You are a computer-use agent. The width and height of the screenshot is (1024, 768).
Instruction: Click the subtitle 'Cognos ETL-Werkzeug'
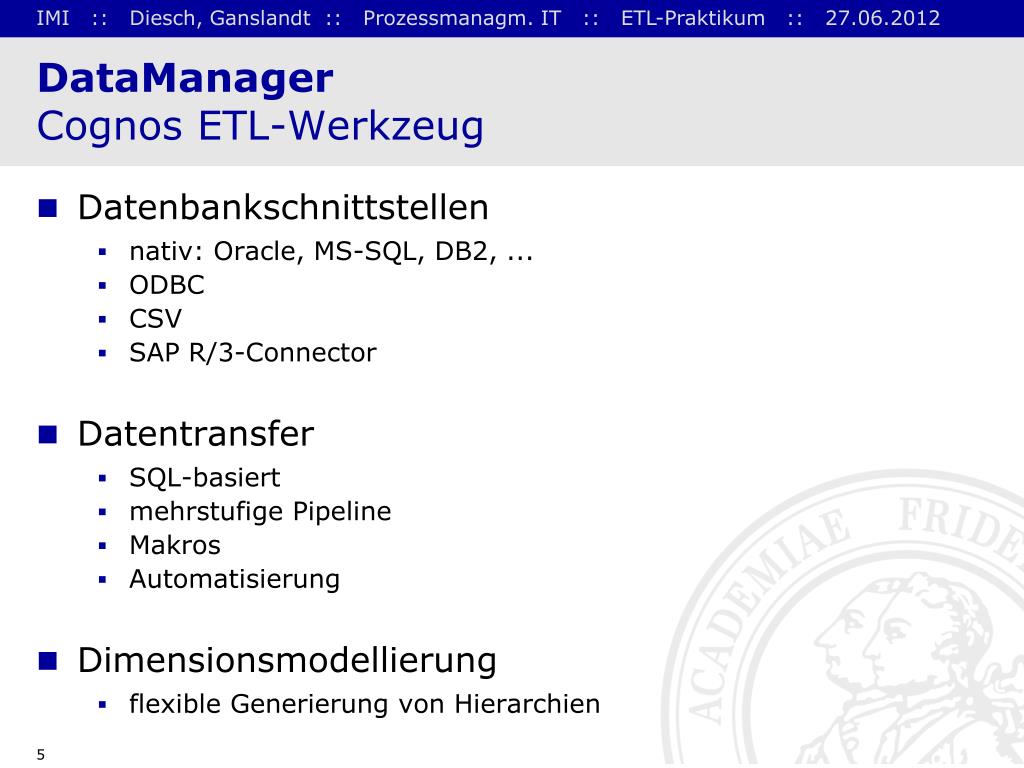260,127
